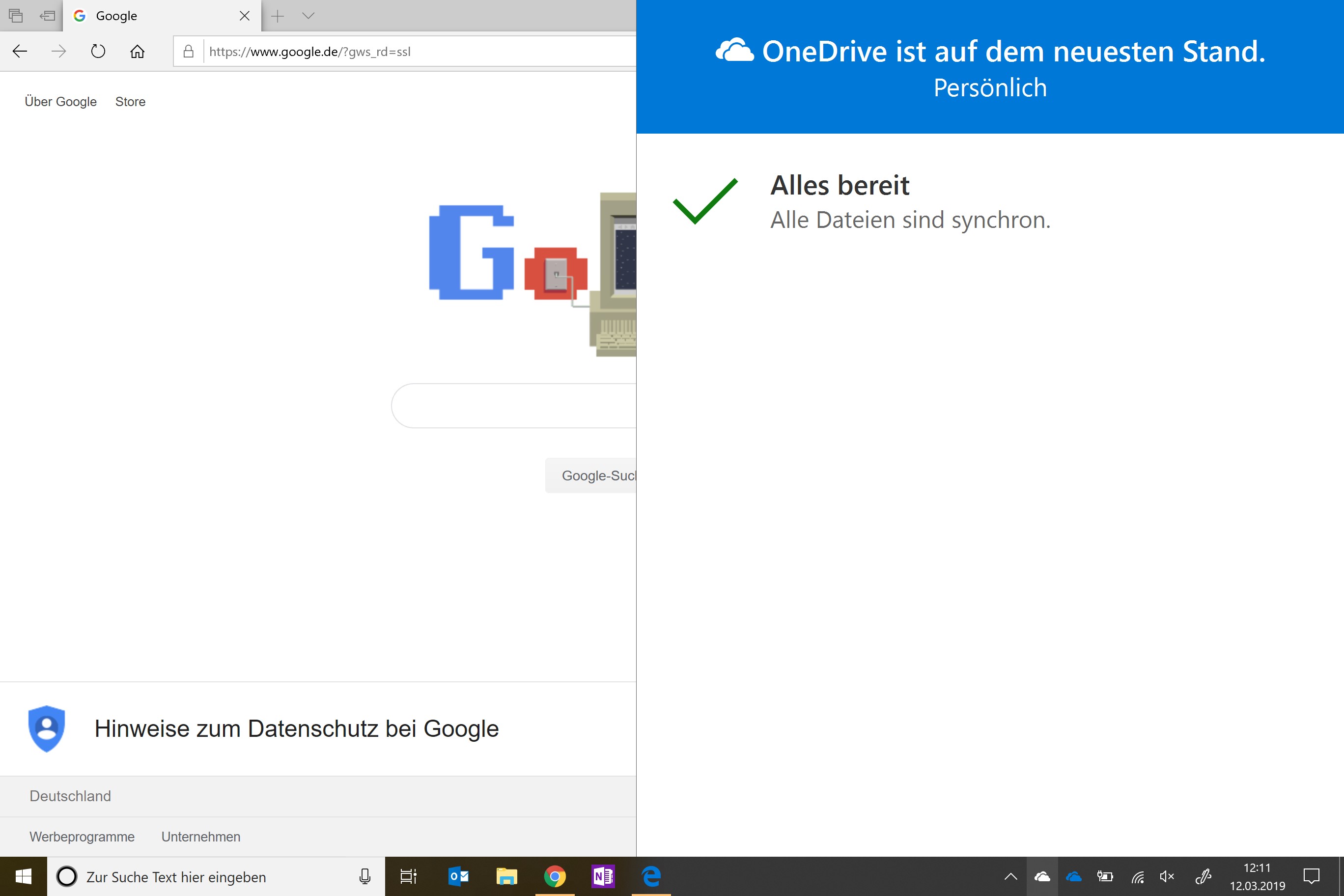The height and width of the screenshot is (896, 1344).
Task: Click the muted volume tray icon
Action: pyautogui.click(x=1167, y=876)
